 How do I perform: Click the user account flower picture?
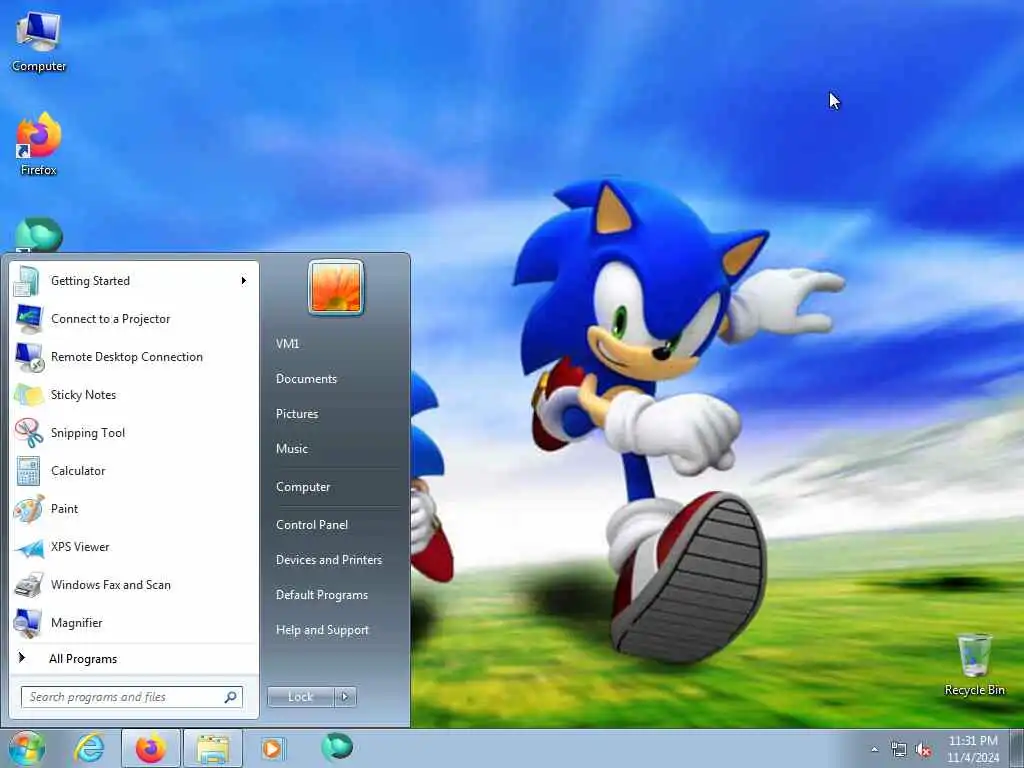[x=336, y=287]
